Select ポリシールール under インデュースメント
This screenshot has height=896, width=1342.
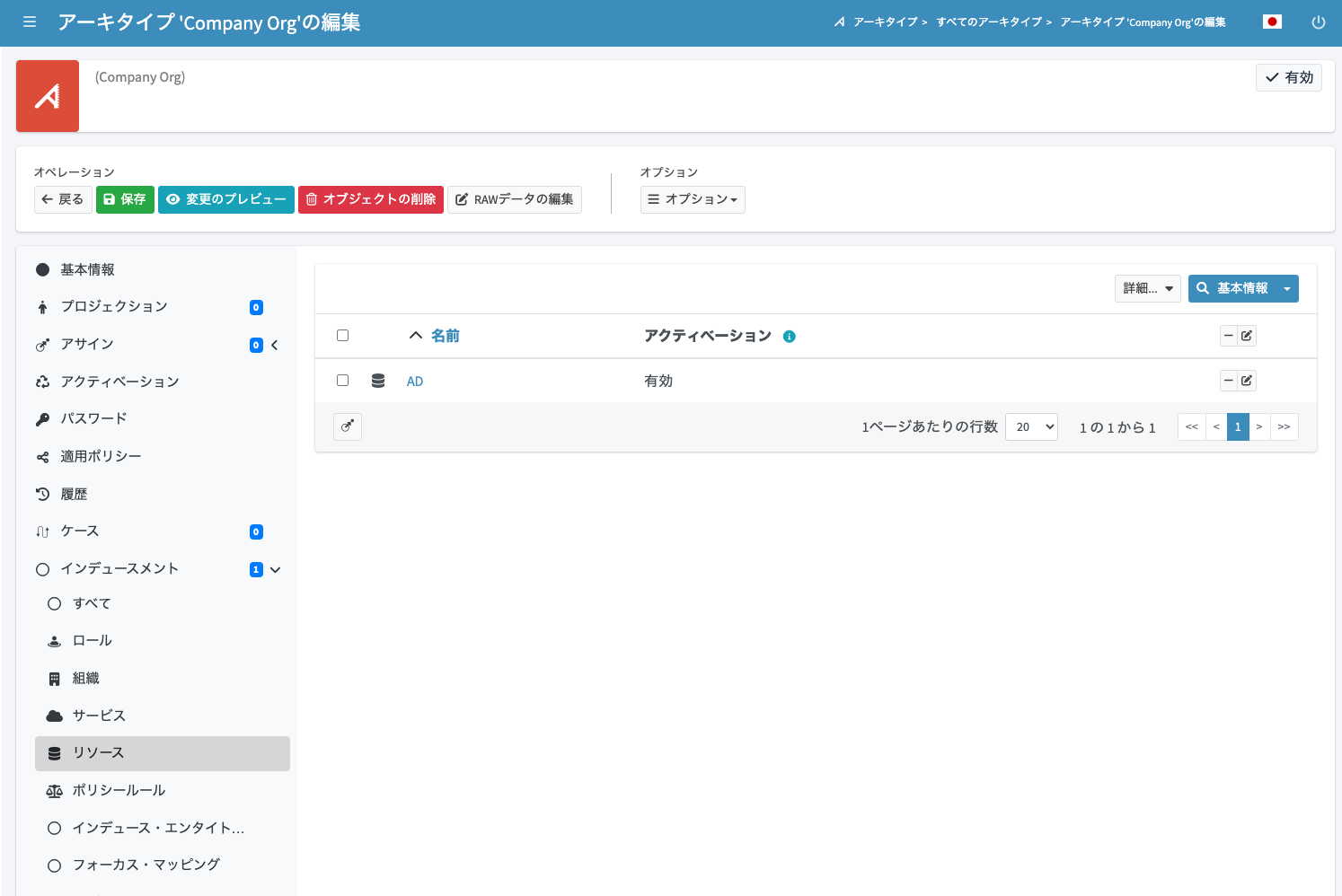click(x=162, y=791)
